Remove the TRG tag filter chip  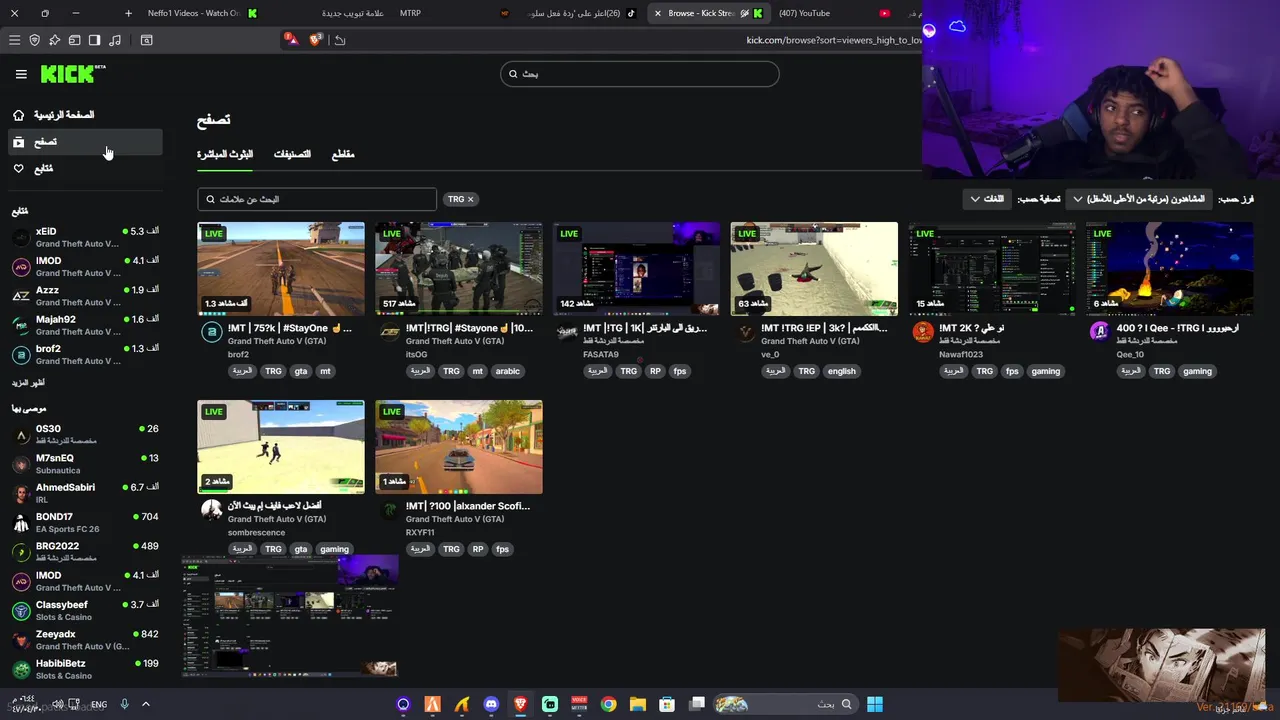point(470,199)
